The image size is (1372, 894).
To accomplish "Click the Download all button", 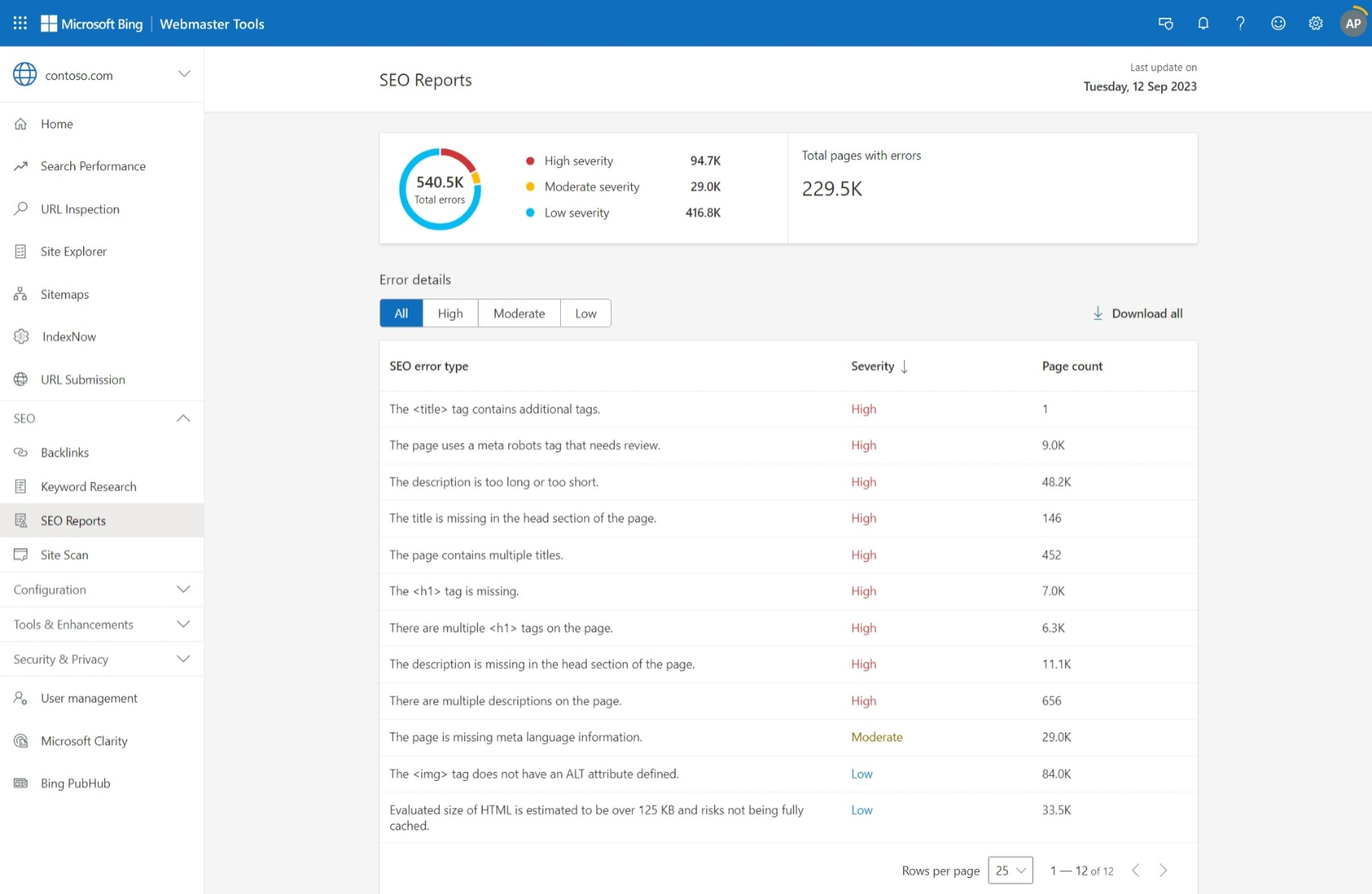I will pyautogui.click(x=1138, y=314).
